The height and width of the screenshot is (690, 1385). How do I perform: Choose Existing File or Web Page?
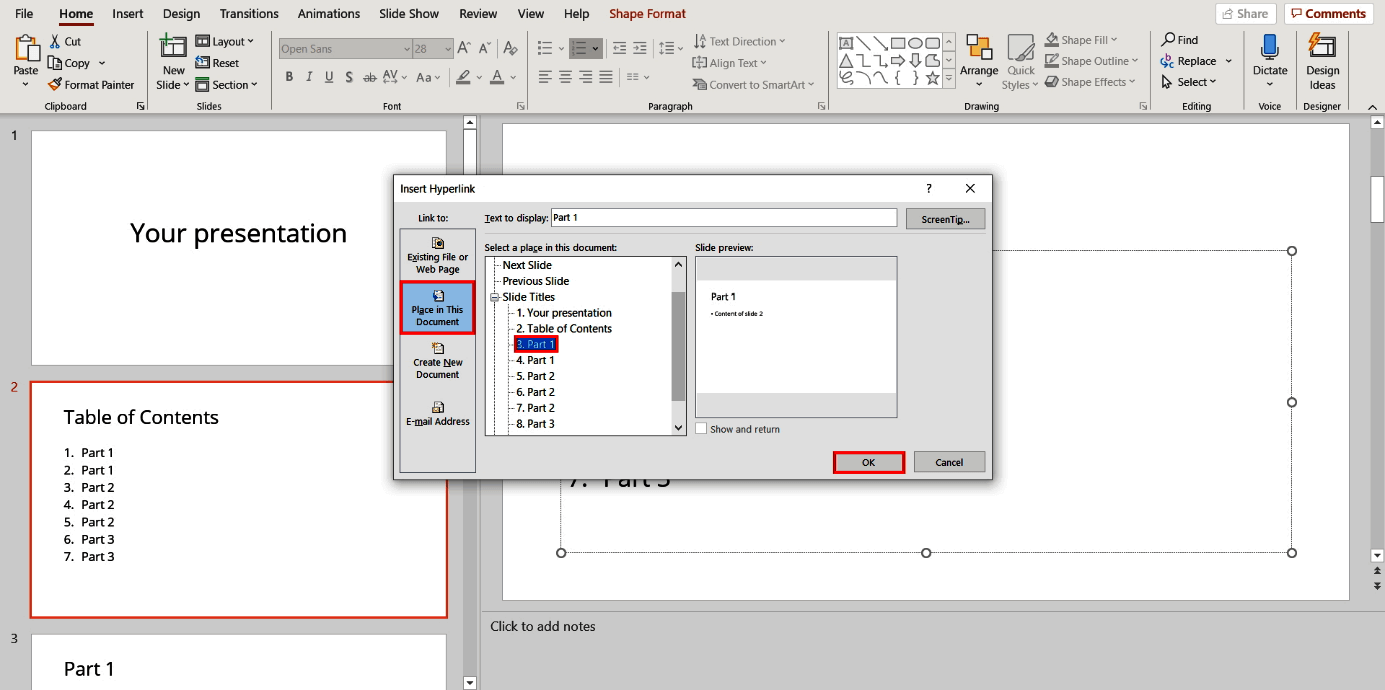coord(437,255)
